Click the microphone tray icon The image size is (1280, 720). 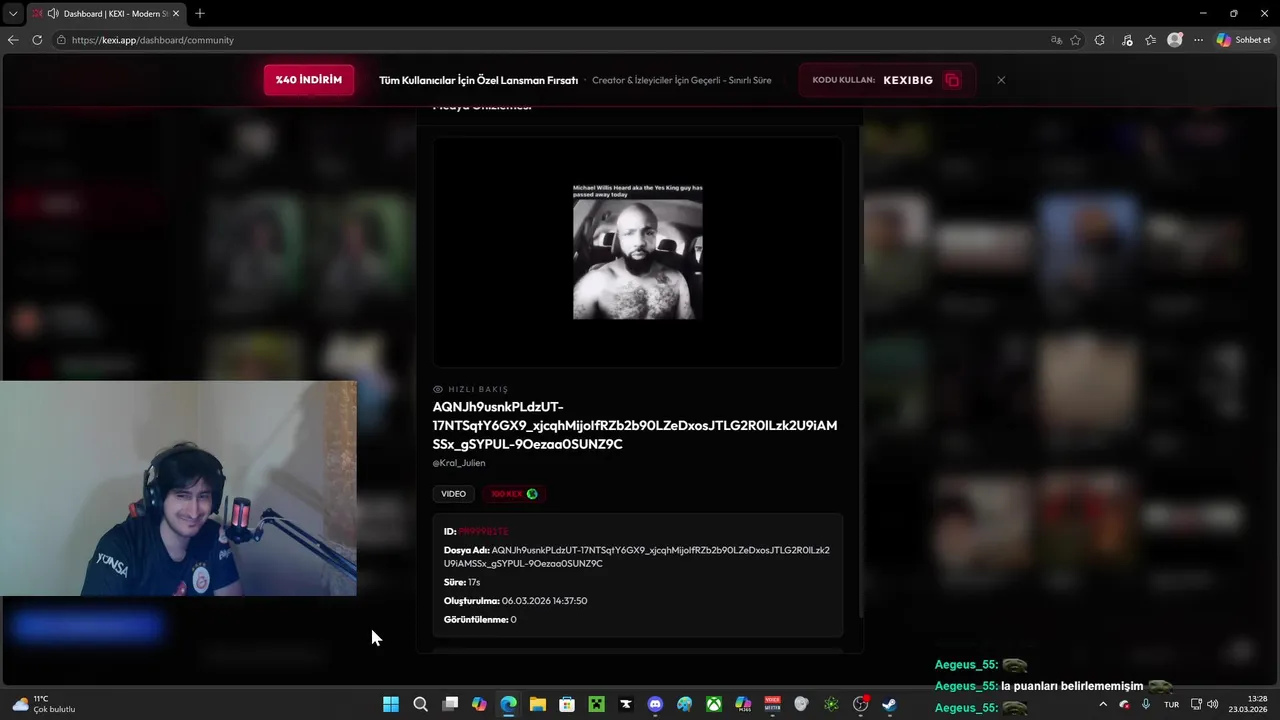[x=1146, y=704]
